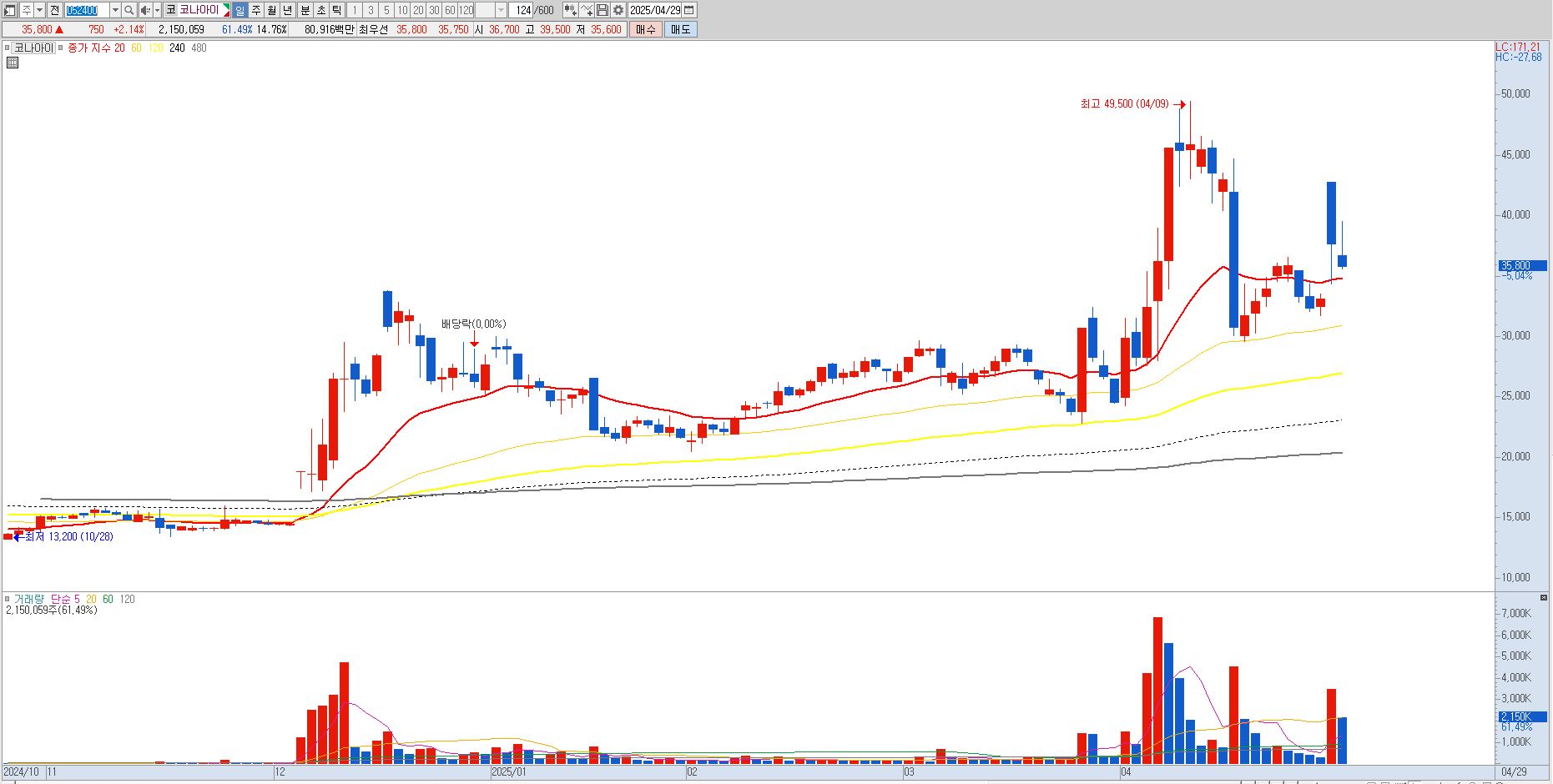Select the monthly (월) chart period

[x=272, y=10]
